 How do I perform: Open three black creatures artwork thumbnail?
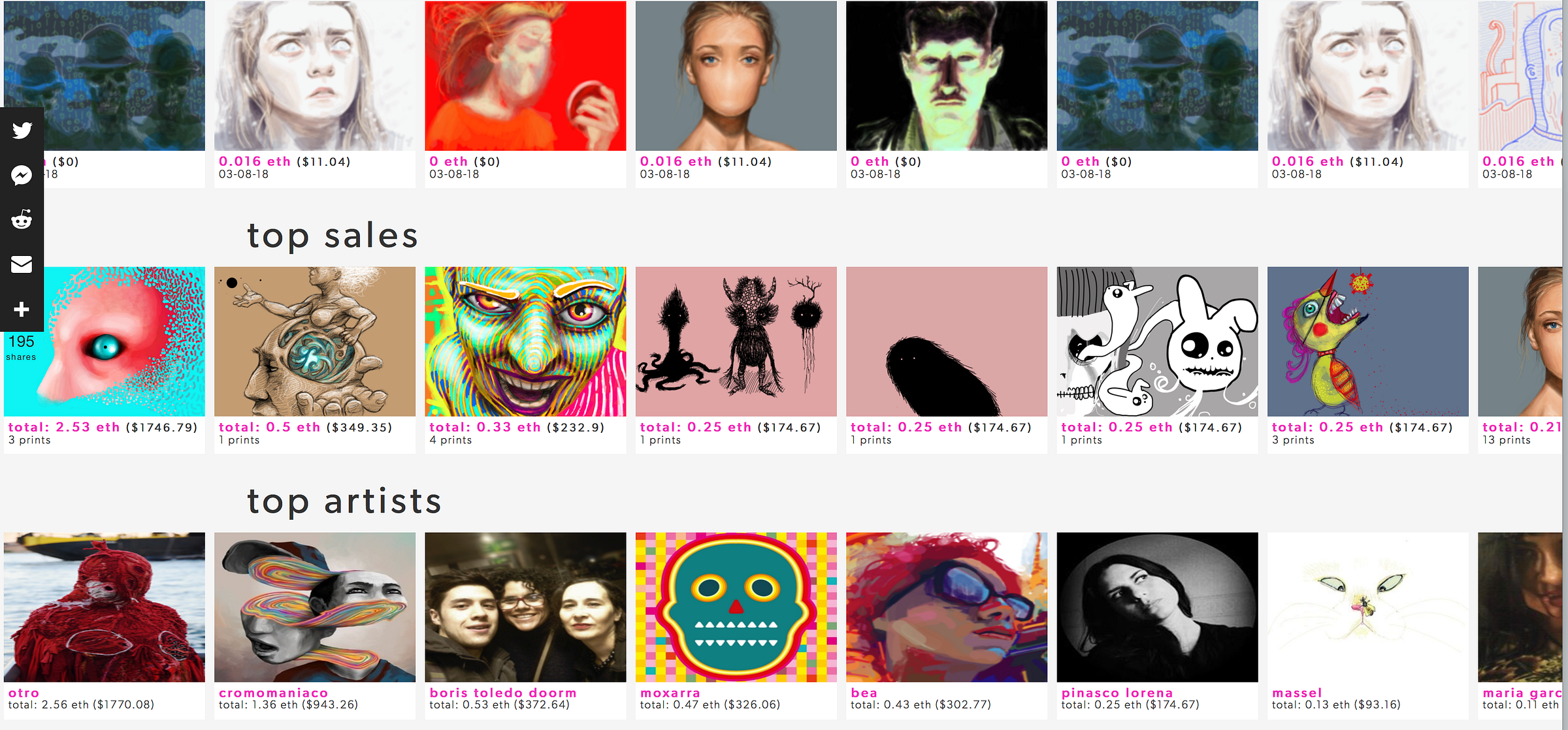click(736, 341)
